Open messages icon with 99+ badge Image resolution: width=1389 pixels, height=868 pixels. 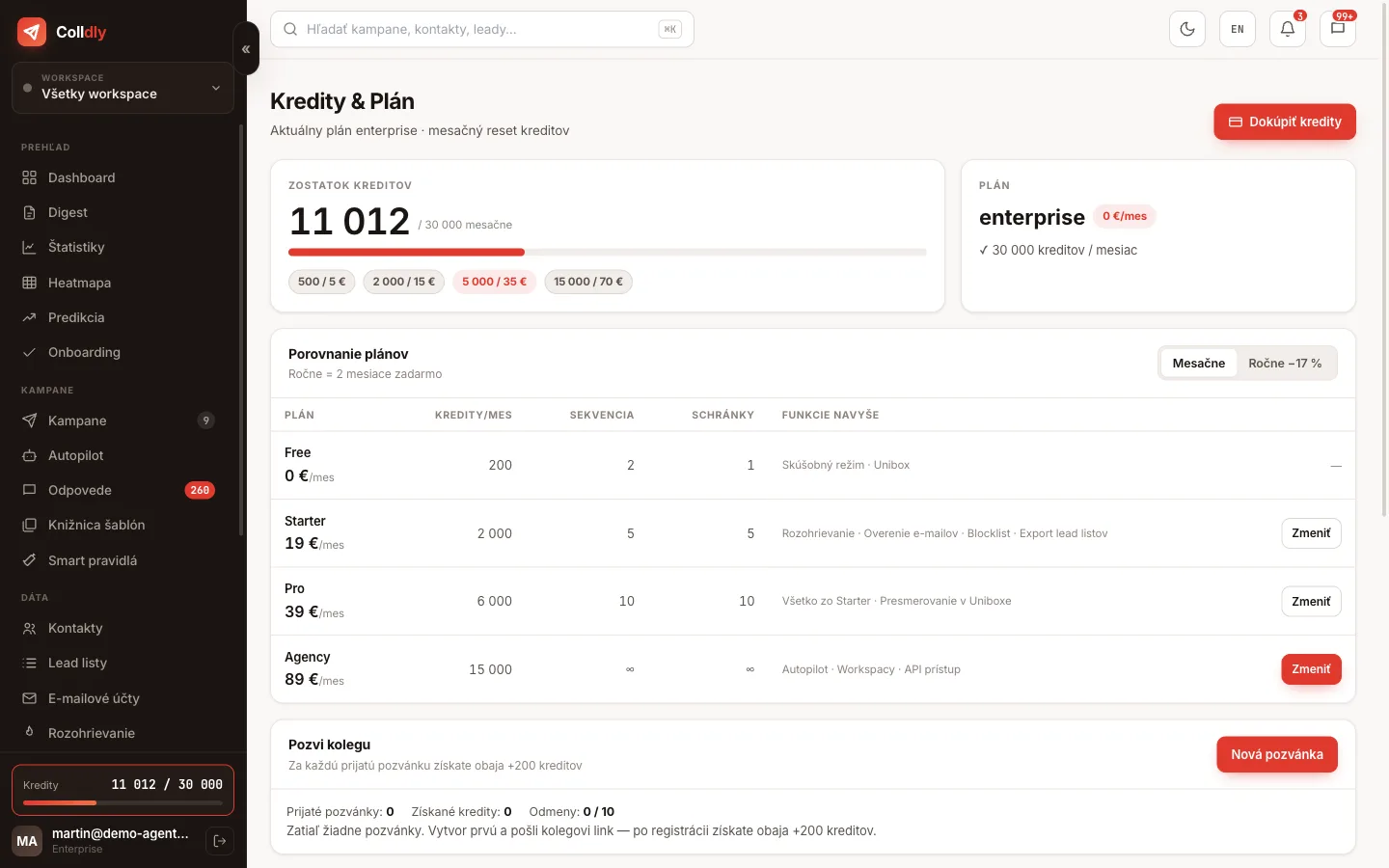pyautogui.click(x=1338, y=29)
